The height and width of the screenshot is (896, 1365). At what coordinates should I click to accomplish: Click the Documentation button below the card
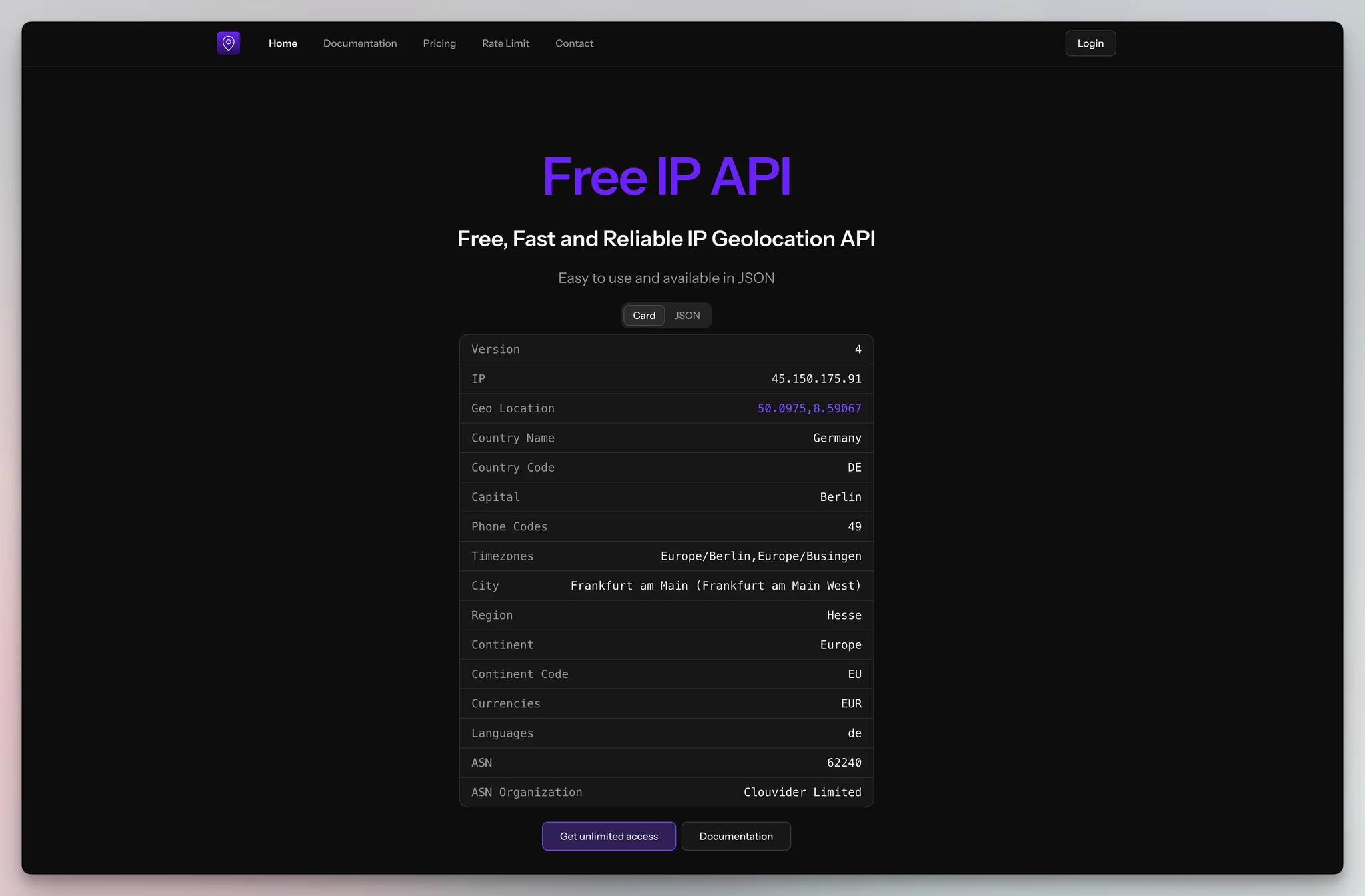(736, 836)
